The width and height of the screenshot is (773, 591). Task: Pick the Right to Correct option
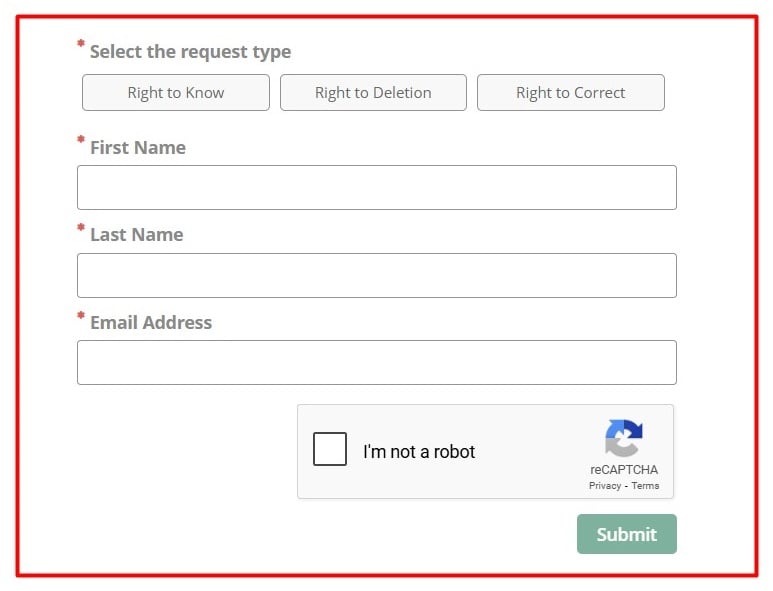click(x=570, y=93)
